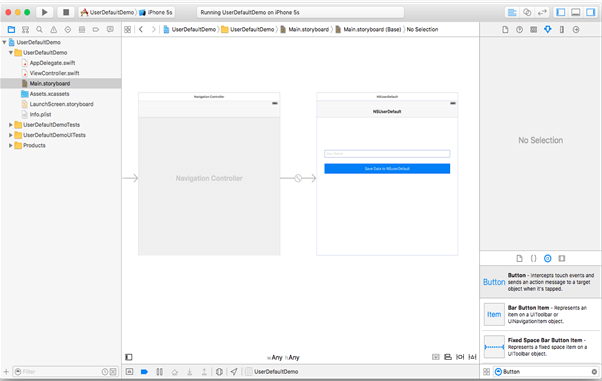
Task: Toggle the Utilities pane visibility
Action: (x=590, y=12)
